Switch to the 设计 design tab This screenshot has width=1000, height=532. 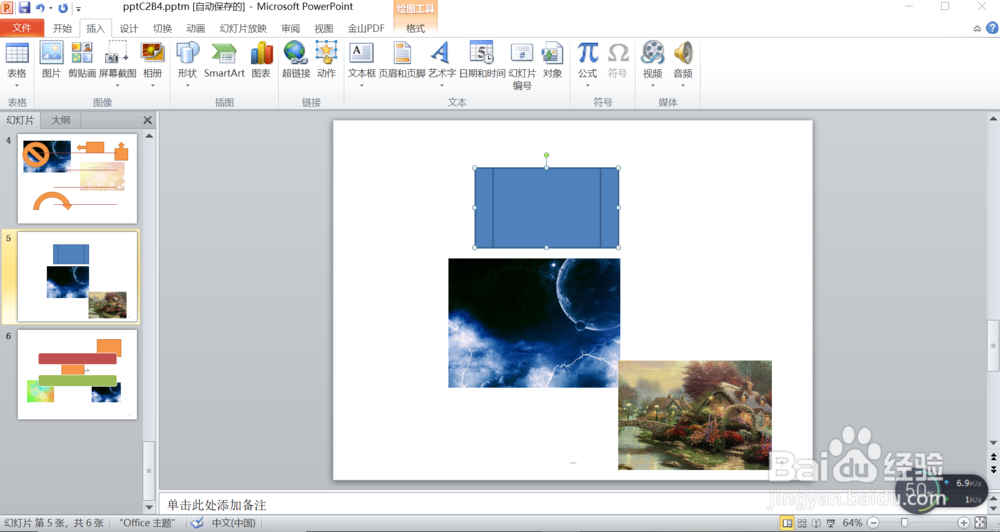(x=129, y=28)
